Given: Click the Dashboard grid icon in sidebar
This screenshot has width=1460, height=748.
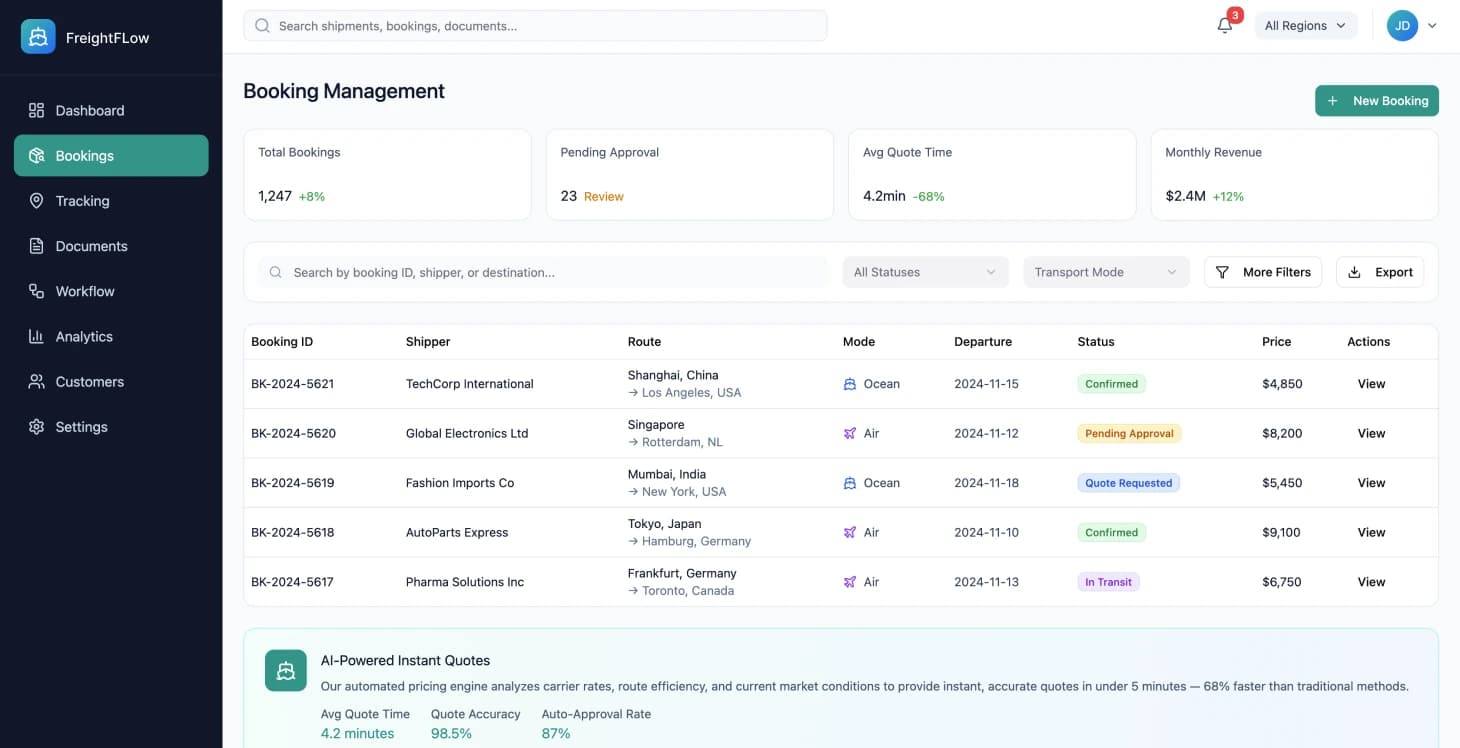Looking at the screenshot, I should [36, 110].
